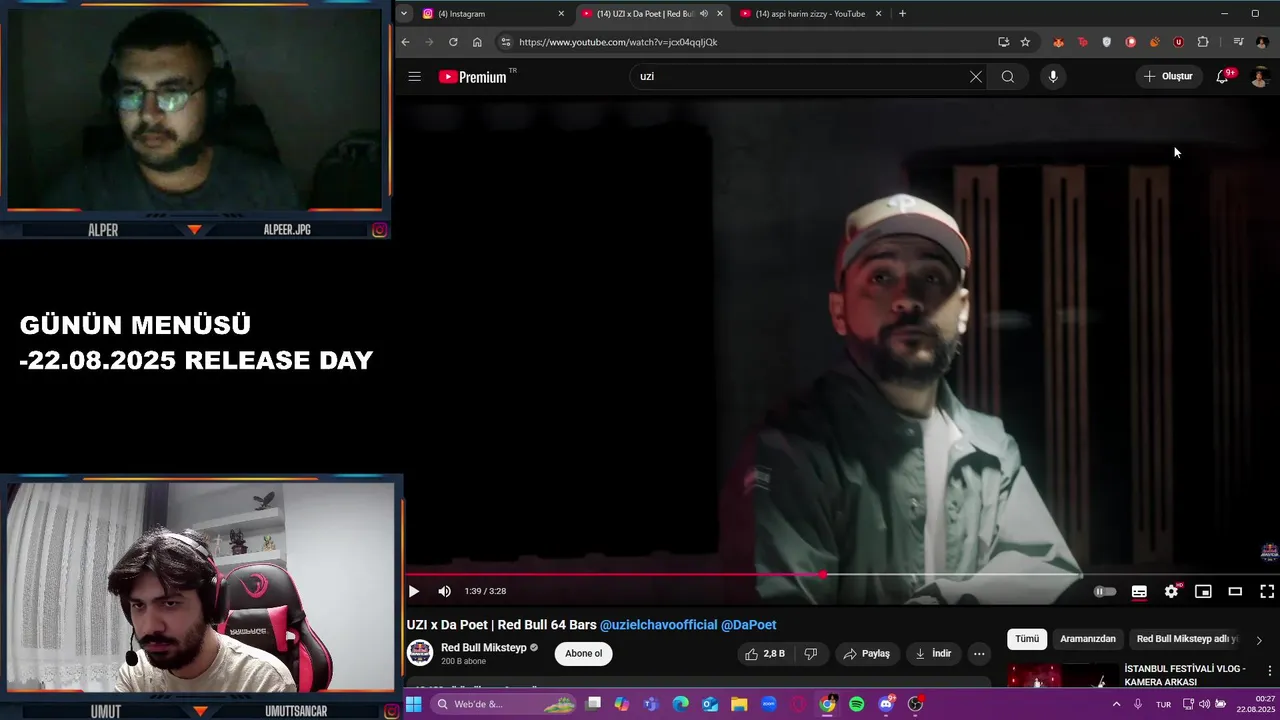The height and width of the screenshot is (720, 1280).
Task: Switch to theater mode
Action: 1235,591
